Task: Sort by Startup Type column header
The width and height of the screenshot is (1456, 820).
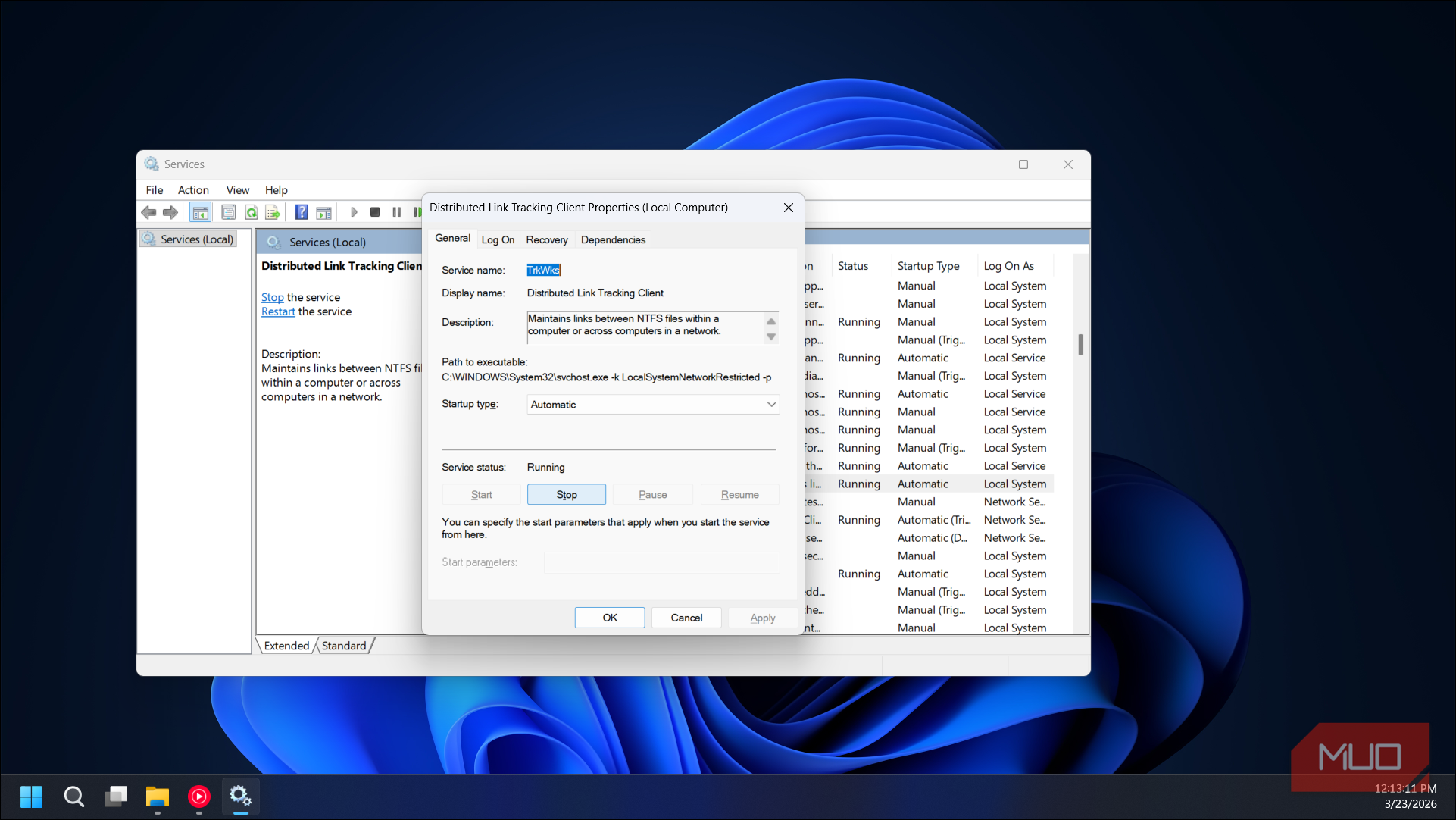Action: coord(928,266)
